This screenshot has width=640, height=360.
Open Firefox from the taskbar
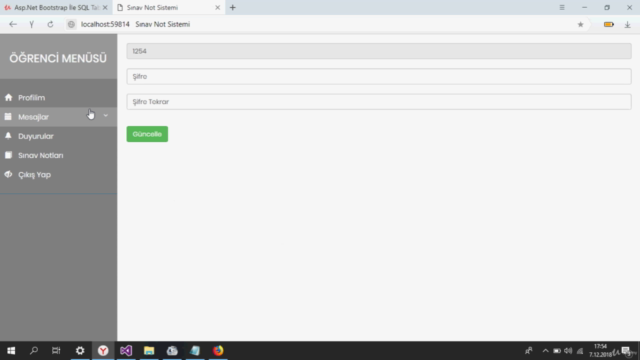click(218, 351)
